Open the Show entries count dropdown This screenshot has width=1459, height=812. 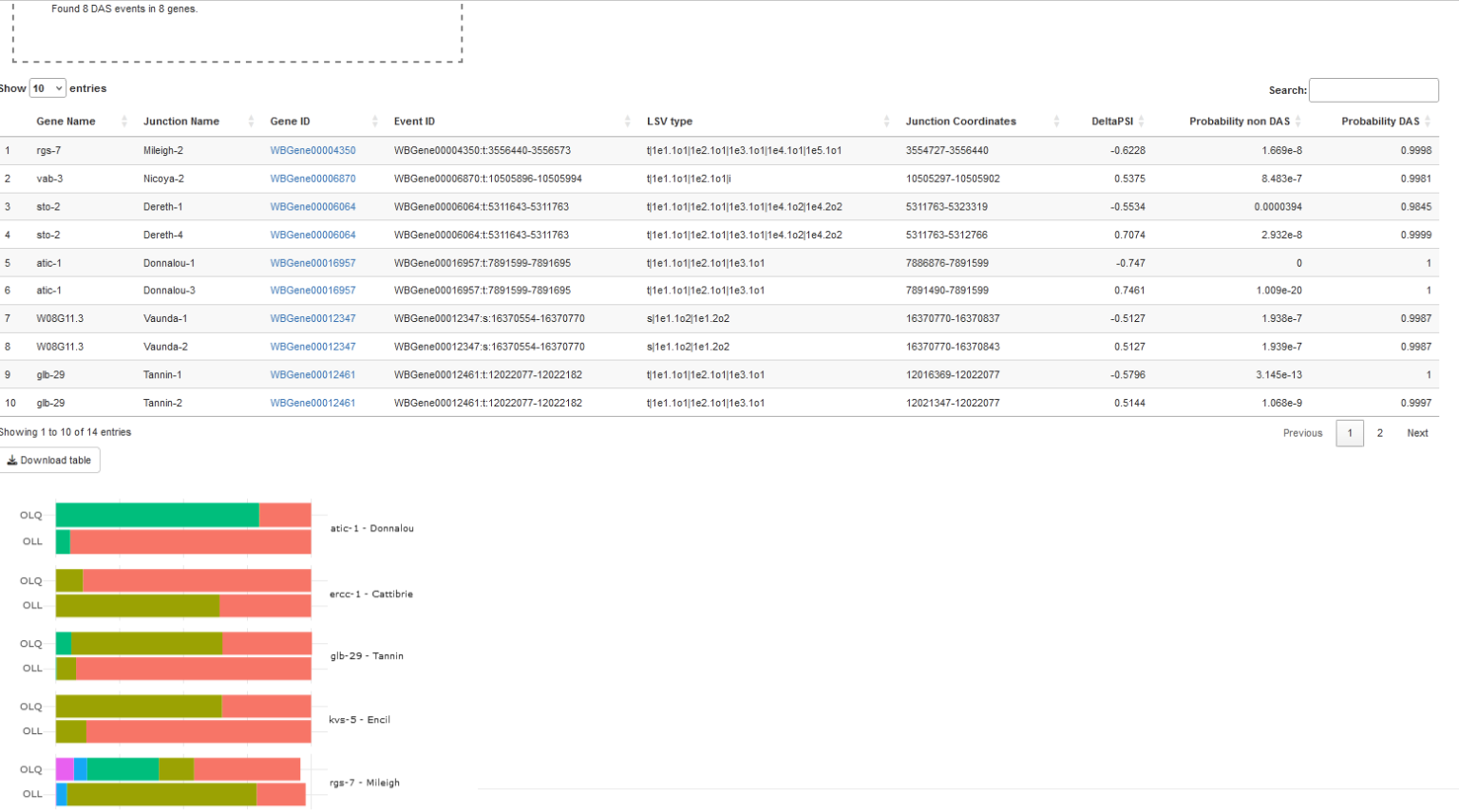pos(47,88)
